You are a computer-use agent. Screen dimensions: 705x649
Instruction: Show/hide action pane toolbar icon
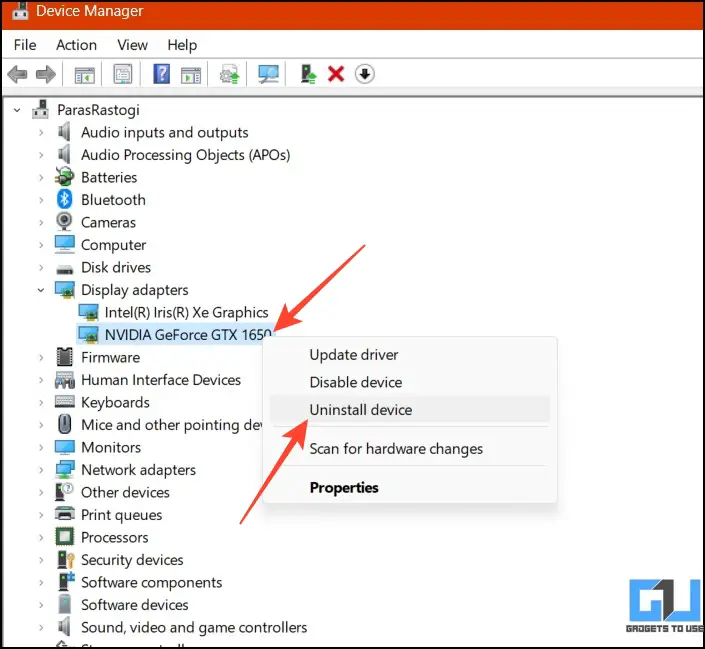click(x=191, y=74)
